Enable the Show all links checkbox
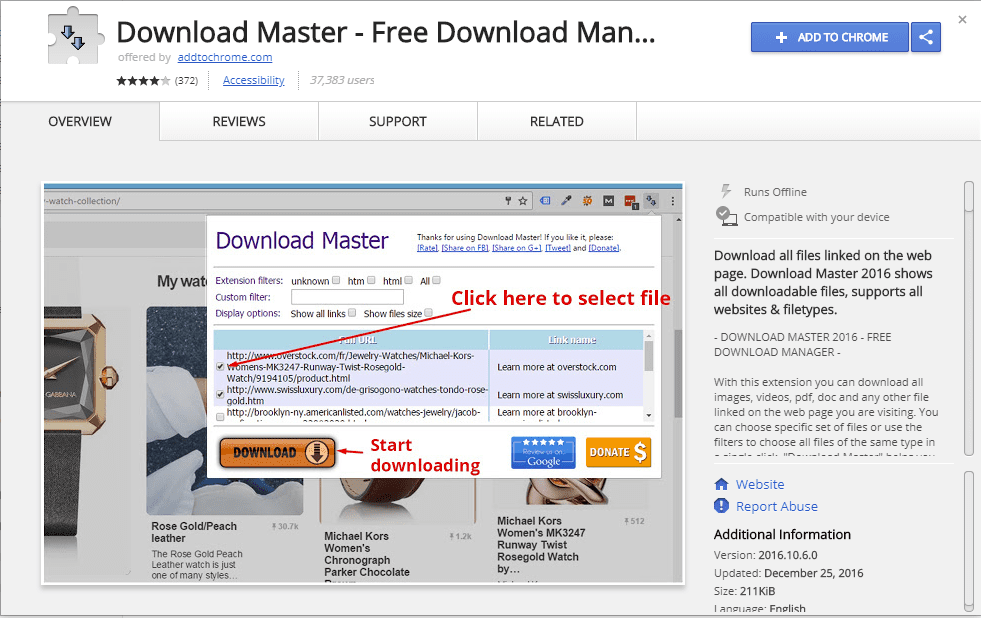981x618 pixels. coord(352,313)
